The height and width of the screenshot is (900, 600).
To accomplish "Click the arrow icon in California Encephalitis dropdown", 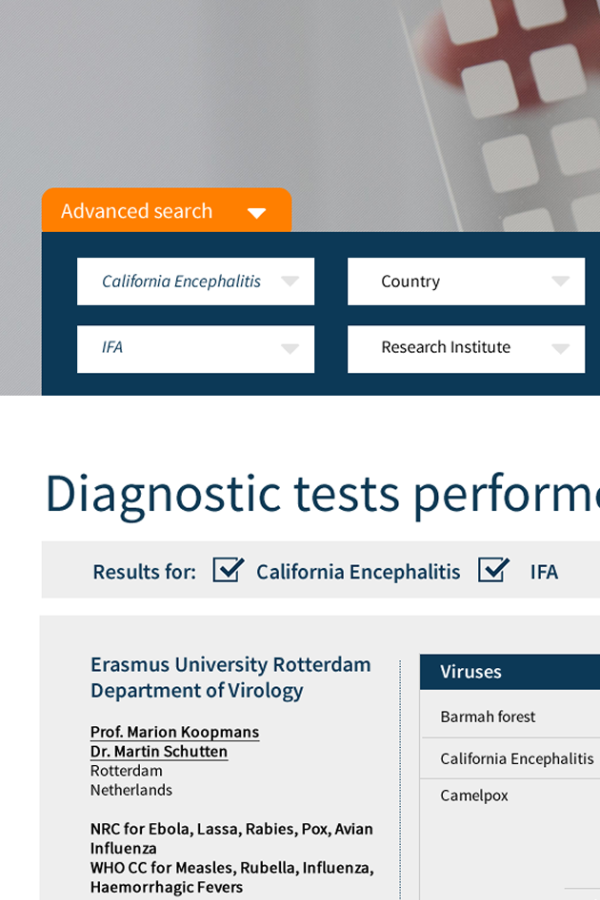I will [289, 282].
